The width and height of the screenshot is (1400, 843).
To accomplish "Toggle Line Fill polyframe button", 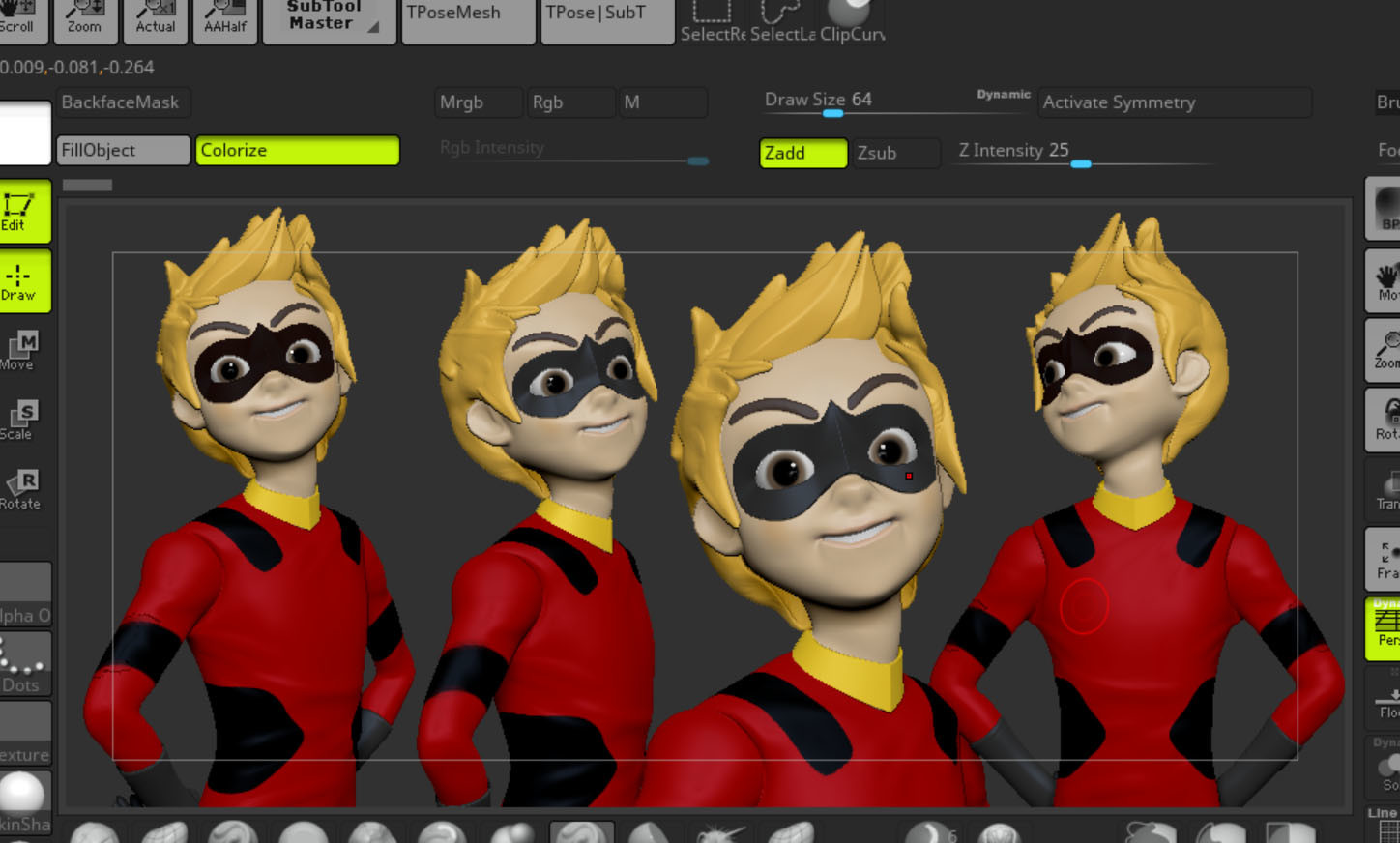I will pos(1384,824).
